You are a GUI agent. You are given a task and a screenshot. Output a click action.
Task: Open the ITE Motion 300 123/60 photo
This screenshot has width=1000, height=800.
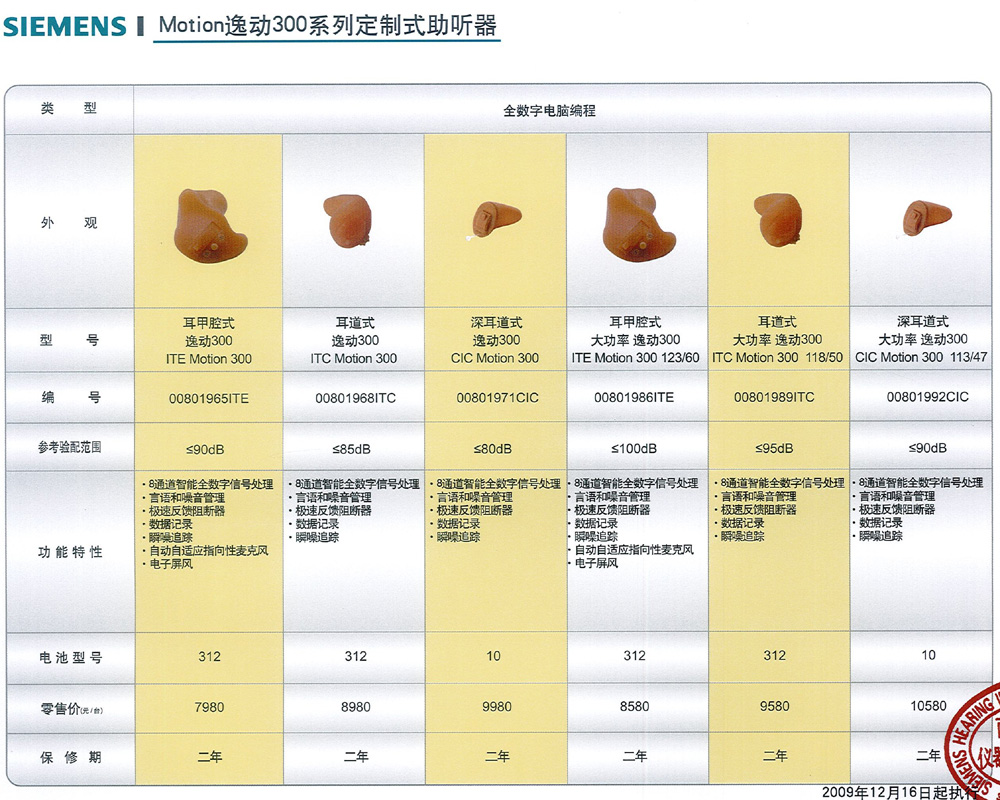tap(640, 225)
